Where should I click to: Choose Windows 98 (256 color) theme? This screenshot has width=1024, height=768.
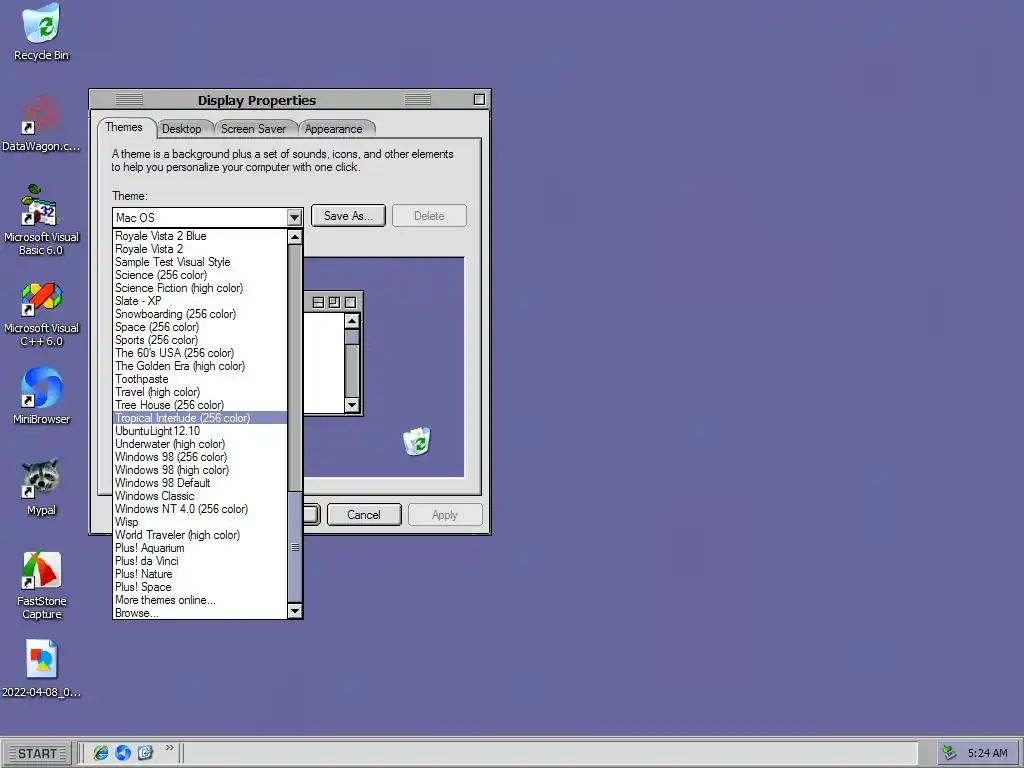(x=200, y=457)
